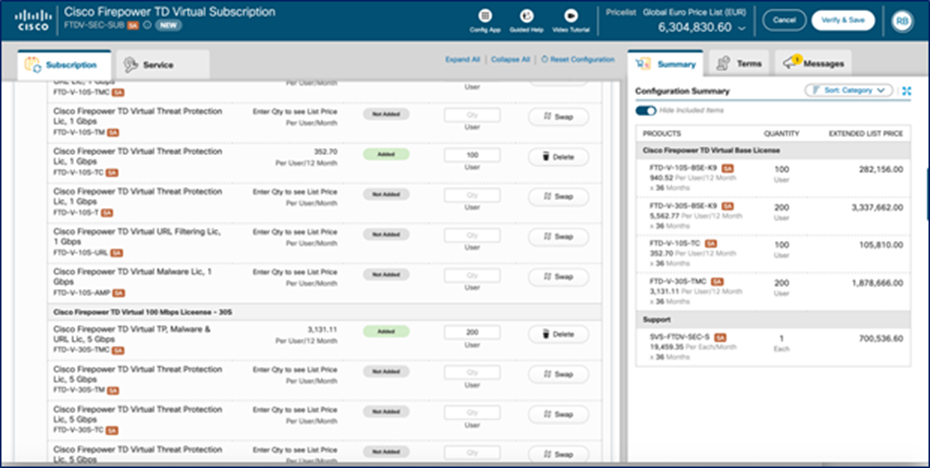Image resolution: width=930 pixels, height=468 pixels.
Task: Click Pricelist Global Euro Price List (EUR)
Action: click(x=676, y=12)
